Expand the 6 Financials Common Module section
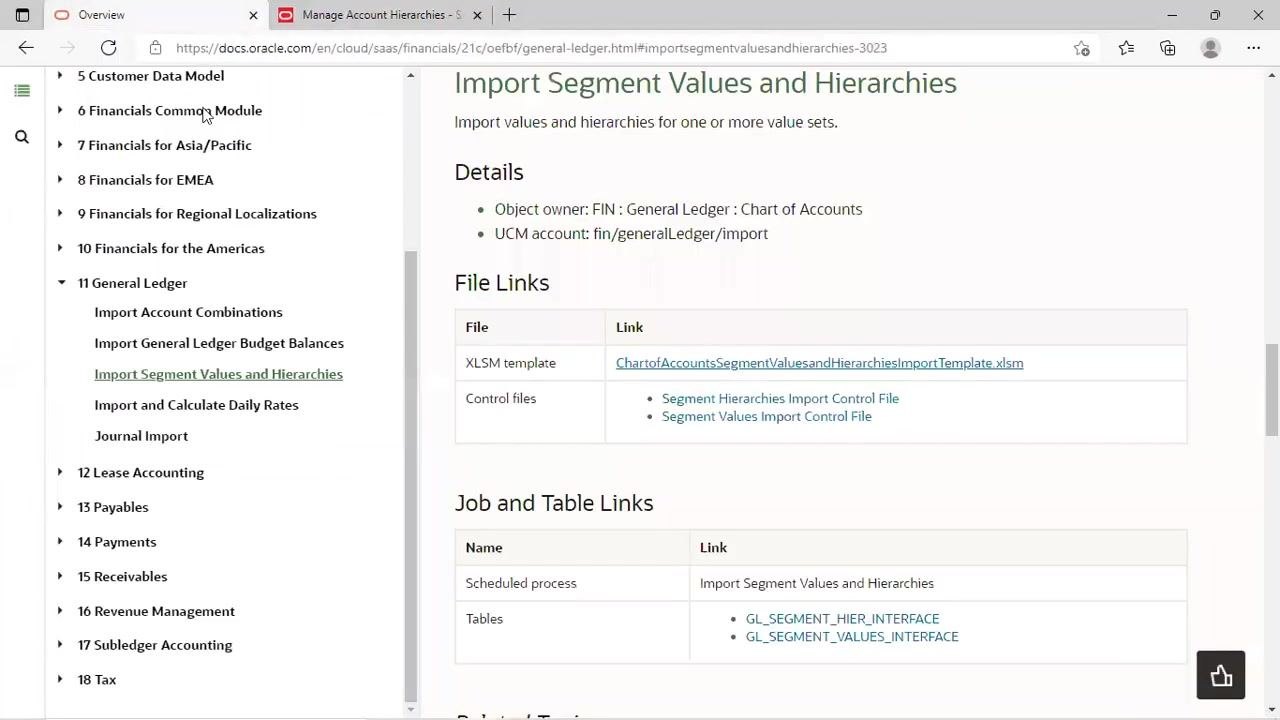 click(x=60, y=111)
